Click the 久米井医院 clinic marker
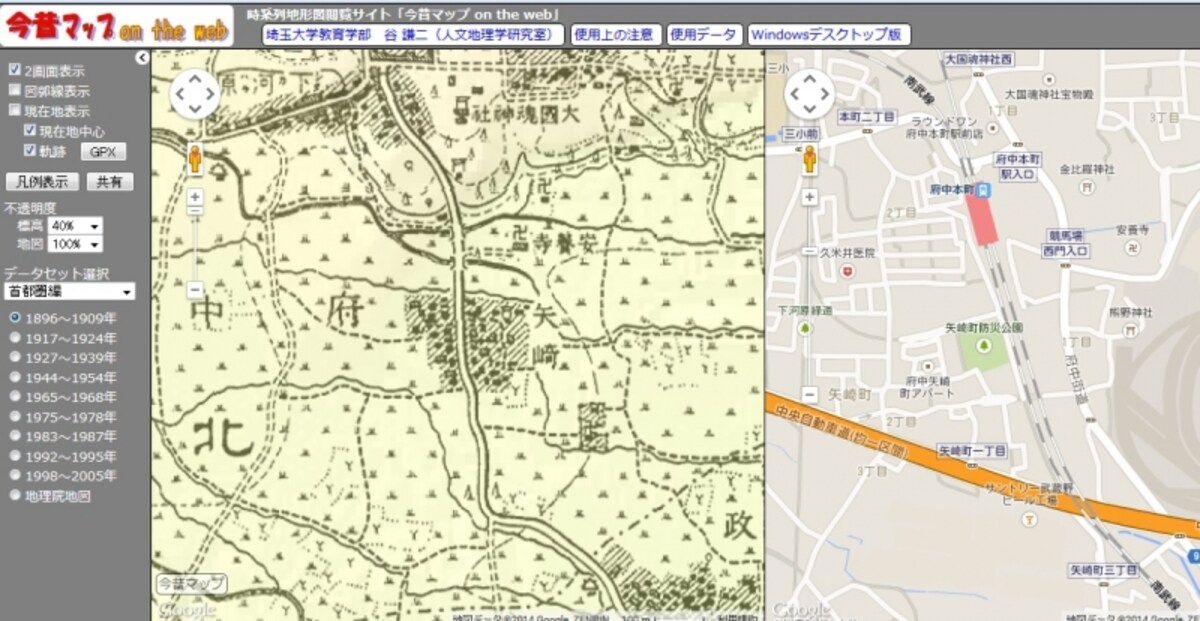 848,270
